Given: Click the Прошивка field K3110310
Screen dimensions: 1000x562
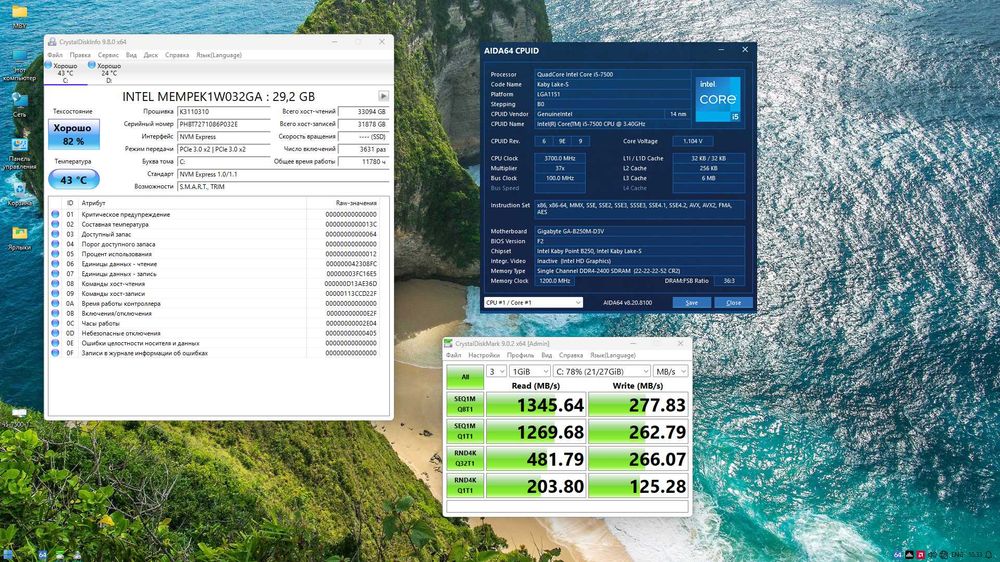Looking at the screenshot, I should click(x=223, y=112).
